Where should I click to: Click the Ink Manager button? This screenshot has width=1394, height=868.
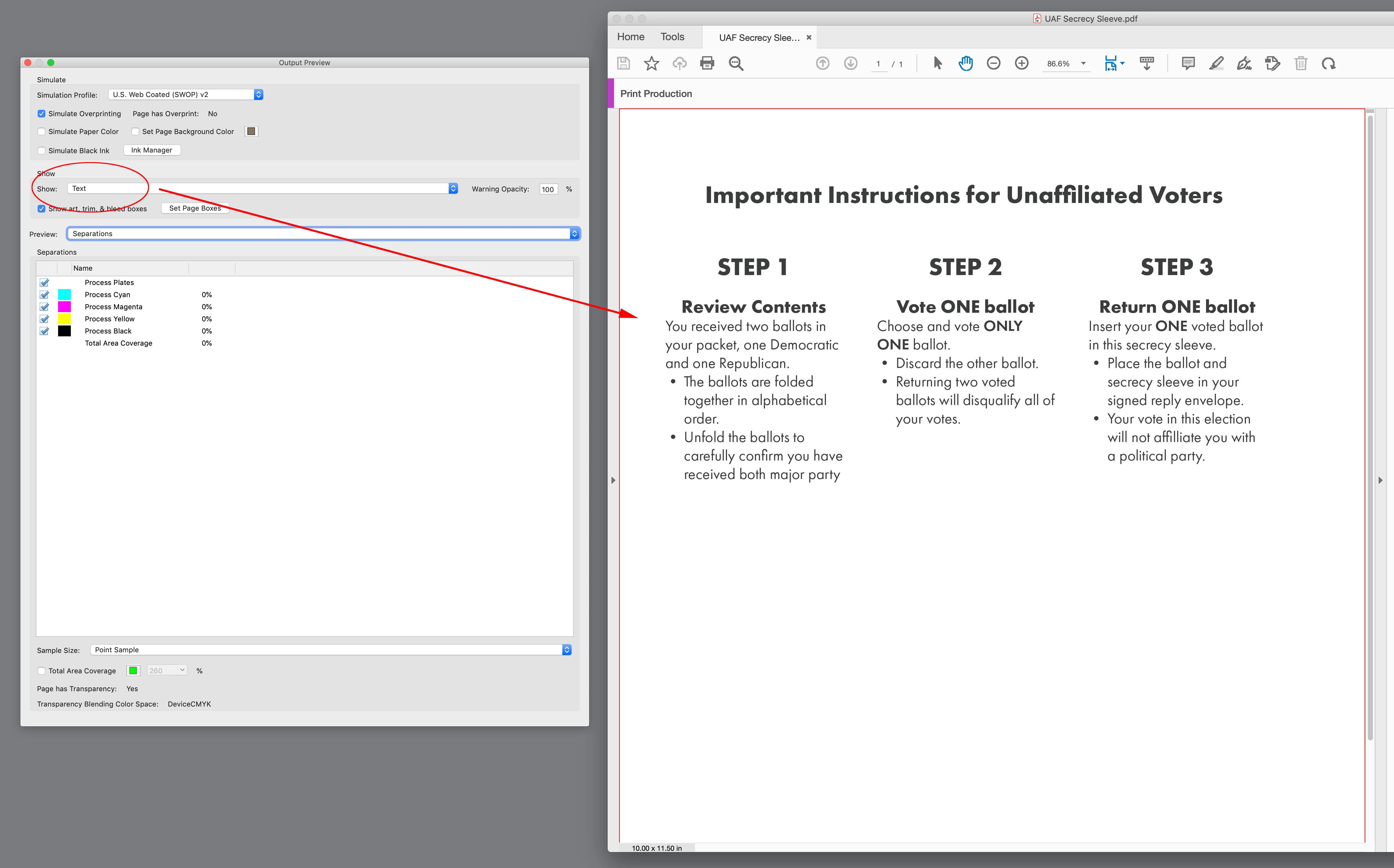(152, 150)
